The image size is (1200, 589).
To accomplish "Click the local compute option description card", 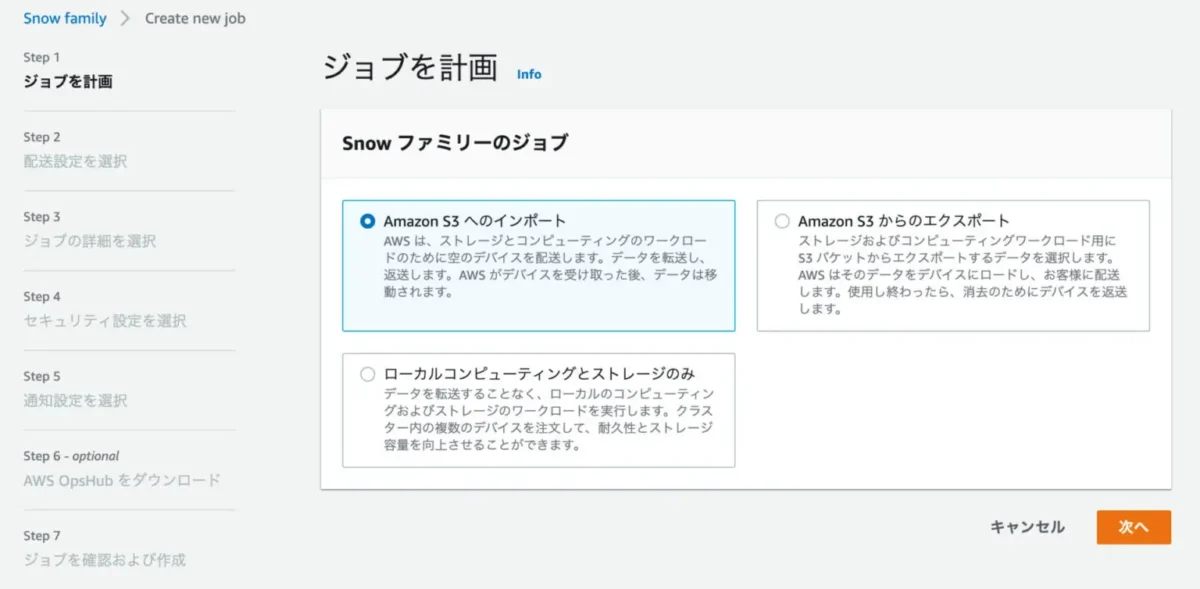I will click(x=548, y=420).
